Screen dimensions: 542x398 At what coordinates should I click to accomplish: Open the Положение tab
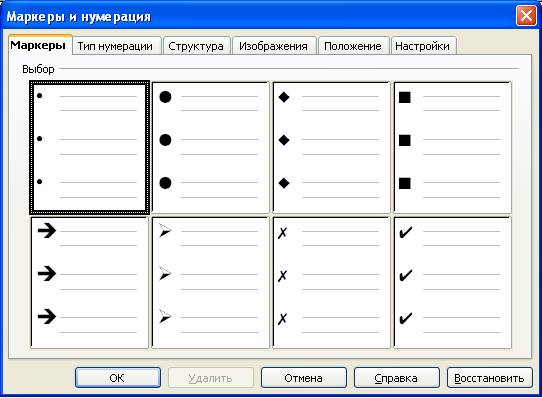tap(353, 46)
